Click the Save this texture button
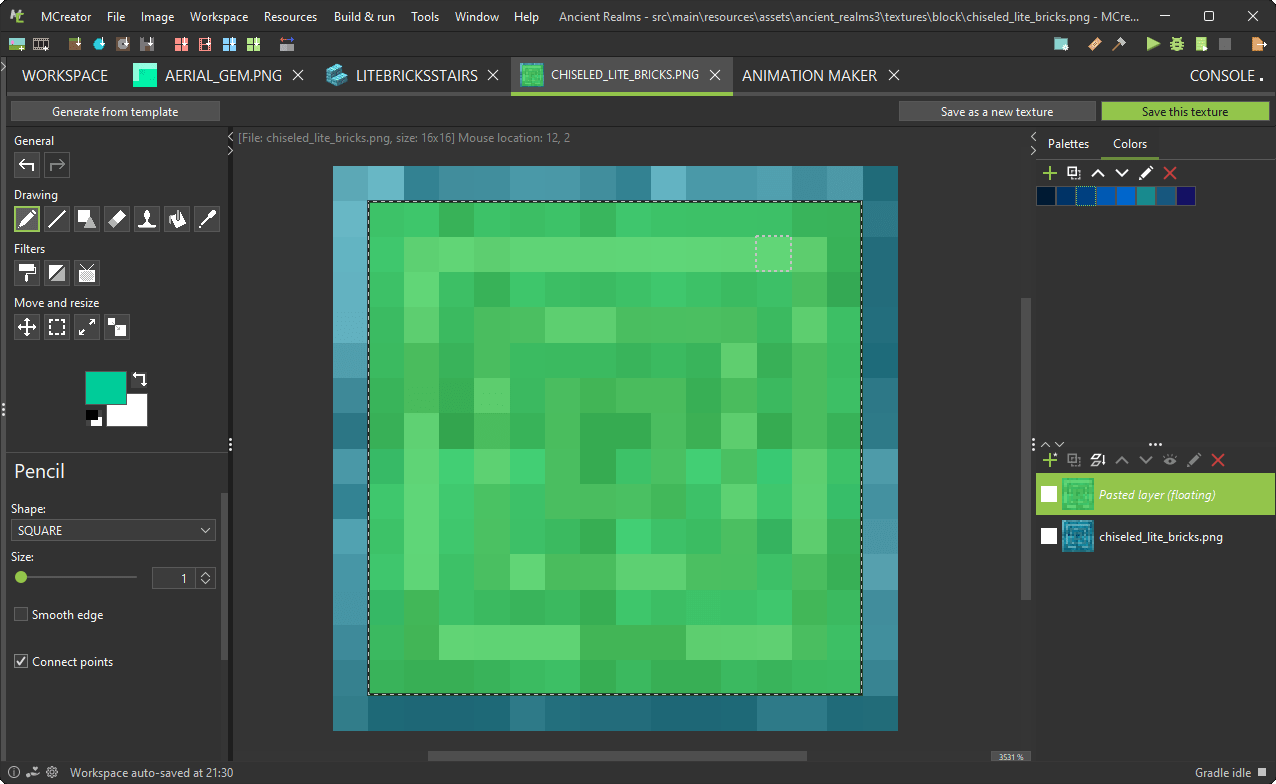This screenshot has height=784, width=1276. coord(1184,112)
